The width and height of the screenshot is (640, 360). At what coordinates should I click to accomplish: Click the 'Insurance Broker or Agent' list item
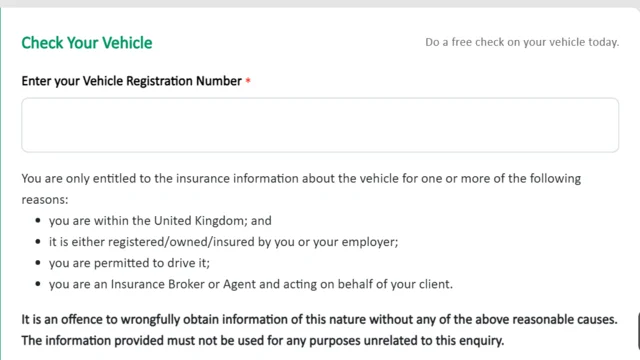pos(251,284)
